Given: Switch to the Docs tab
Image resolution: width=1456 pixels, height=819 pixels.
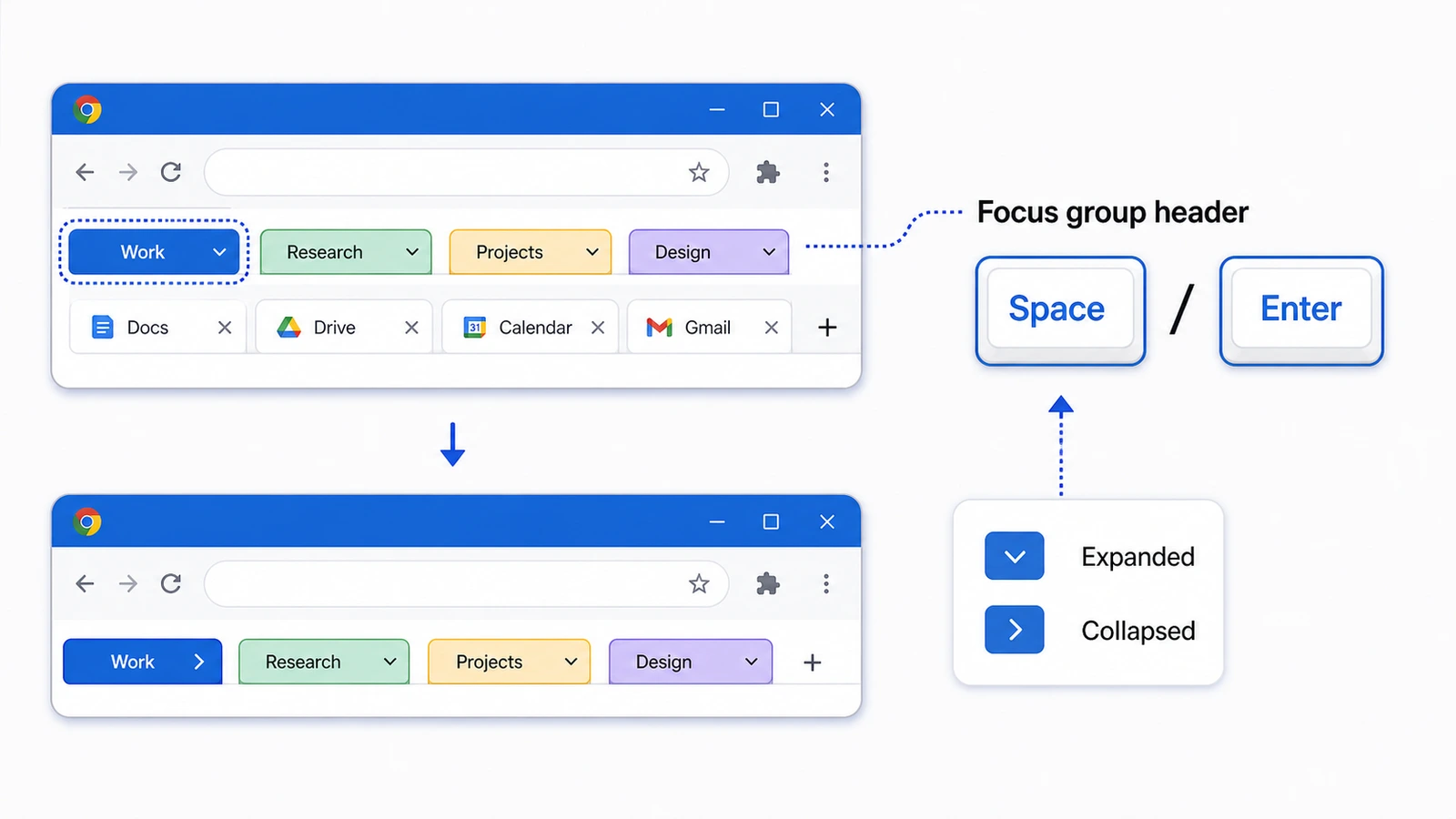Looking at the screenshot, I should [158, 328].
